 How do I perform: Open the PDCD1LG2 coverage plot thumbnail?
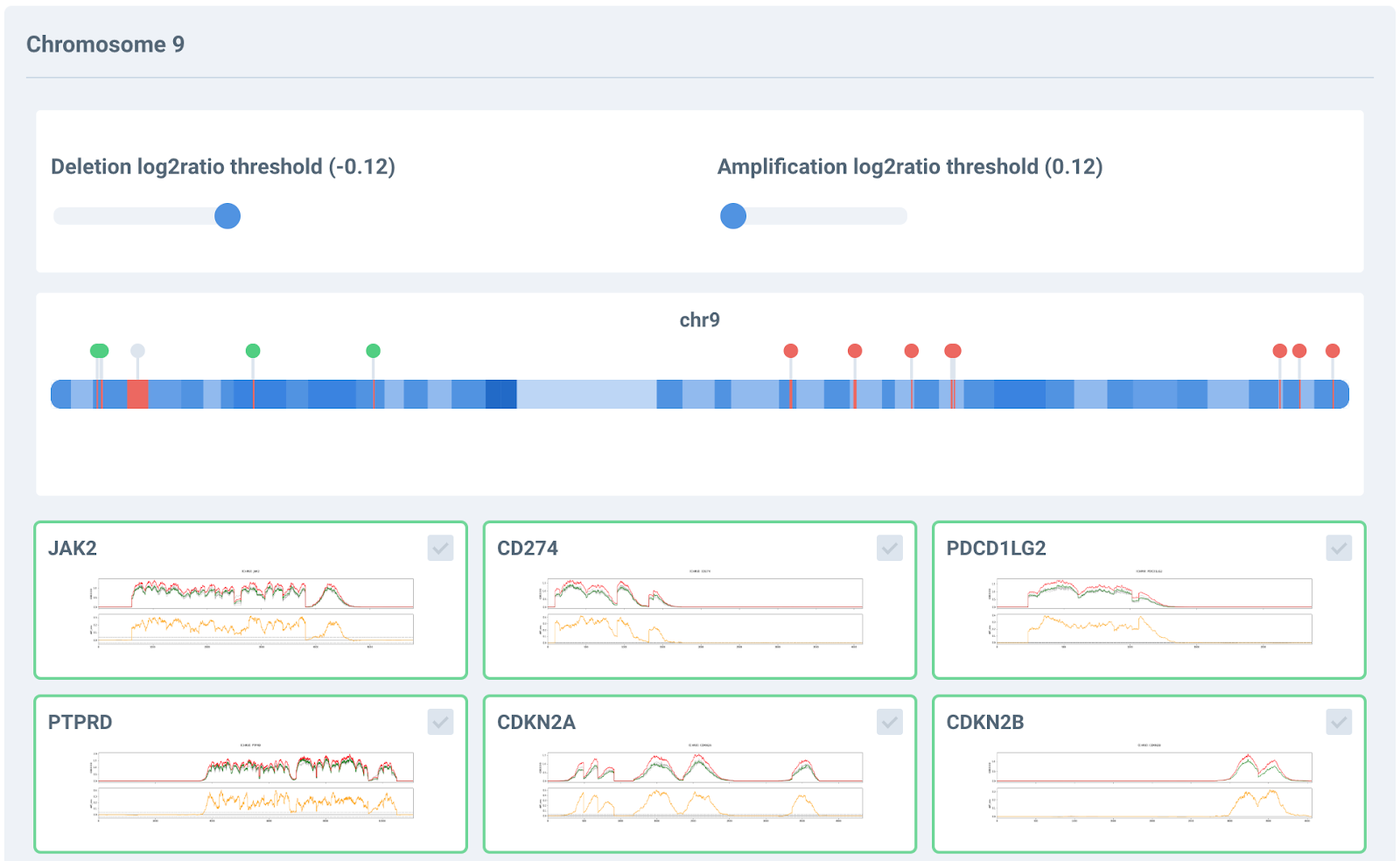(x=1149, y=609)
